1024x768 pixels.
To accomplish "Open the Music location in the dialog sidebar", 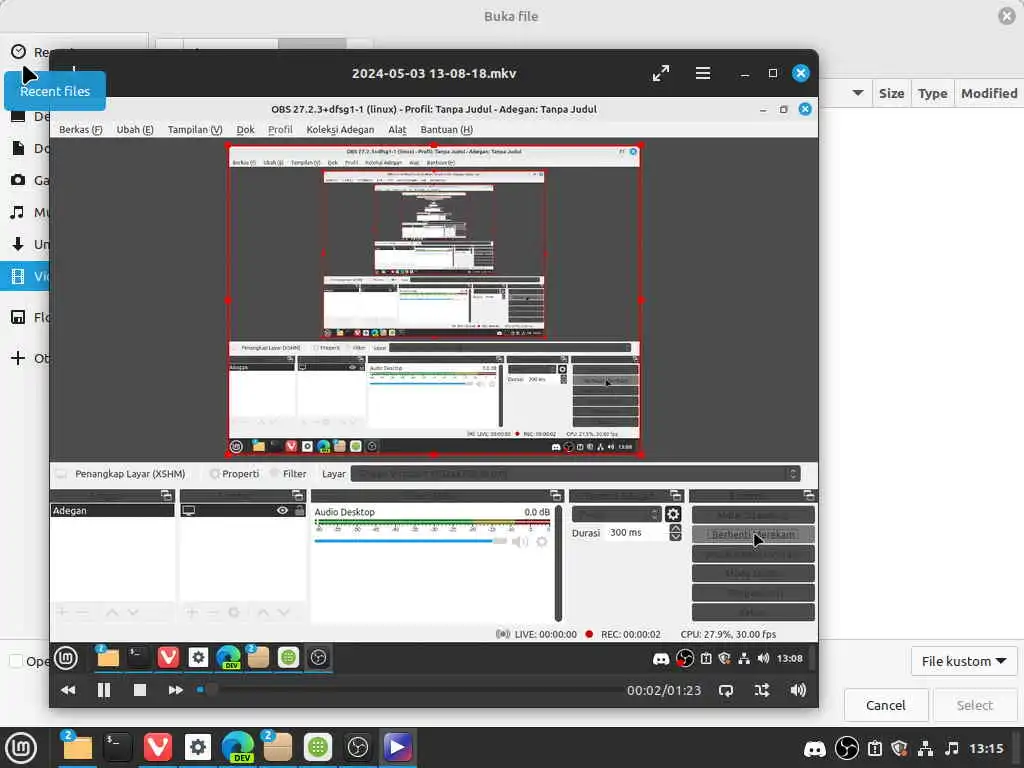I will pos(29,212).
